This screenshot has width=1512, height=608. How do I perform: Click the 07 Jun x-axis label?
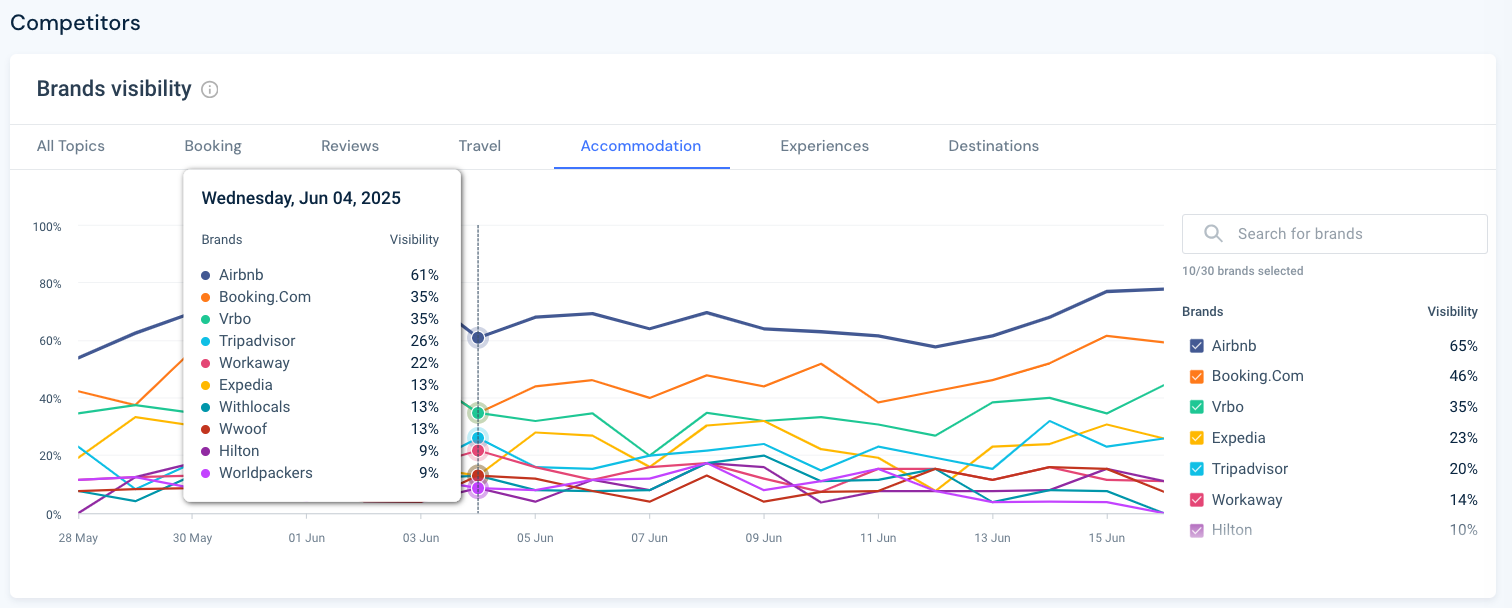point(650,538)
